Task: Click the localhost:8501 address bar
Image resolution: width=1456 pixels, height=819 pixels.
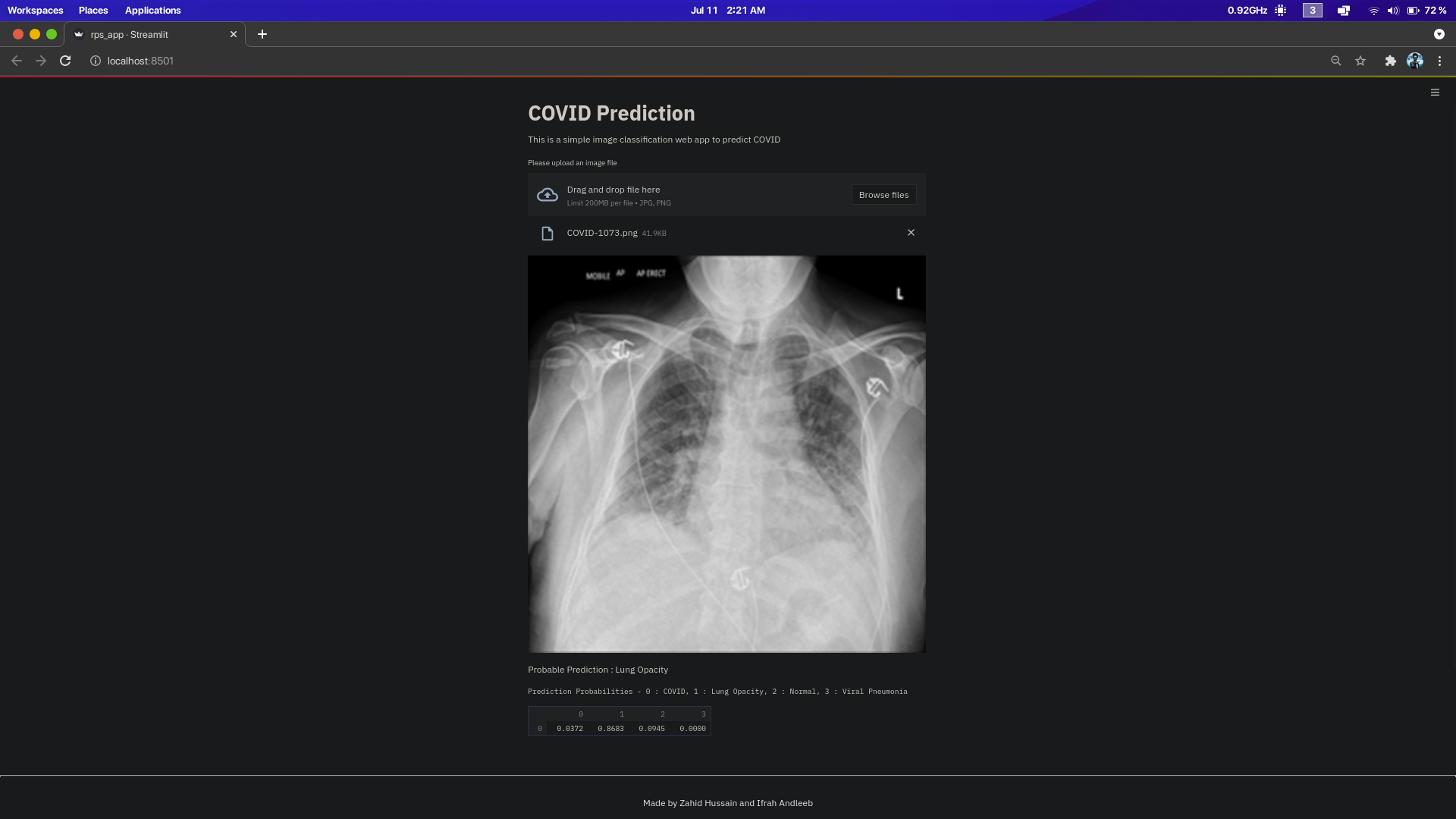Action: coord(140,61)
